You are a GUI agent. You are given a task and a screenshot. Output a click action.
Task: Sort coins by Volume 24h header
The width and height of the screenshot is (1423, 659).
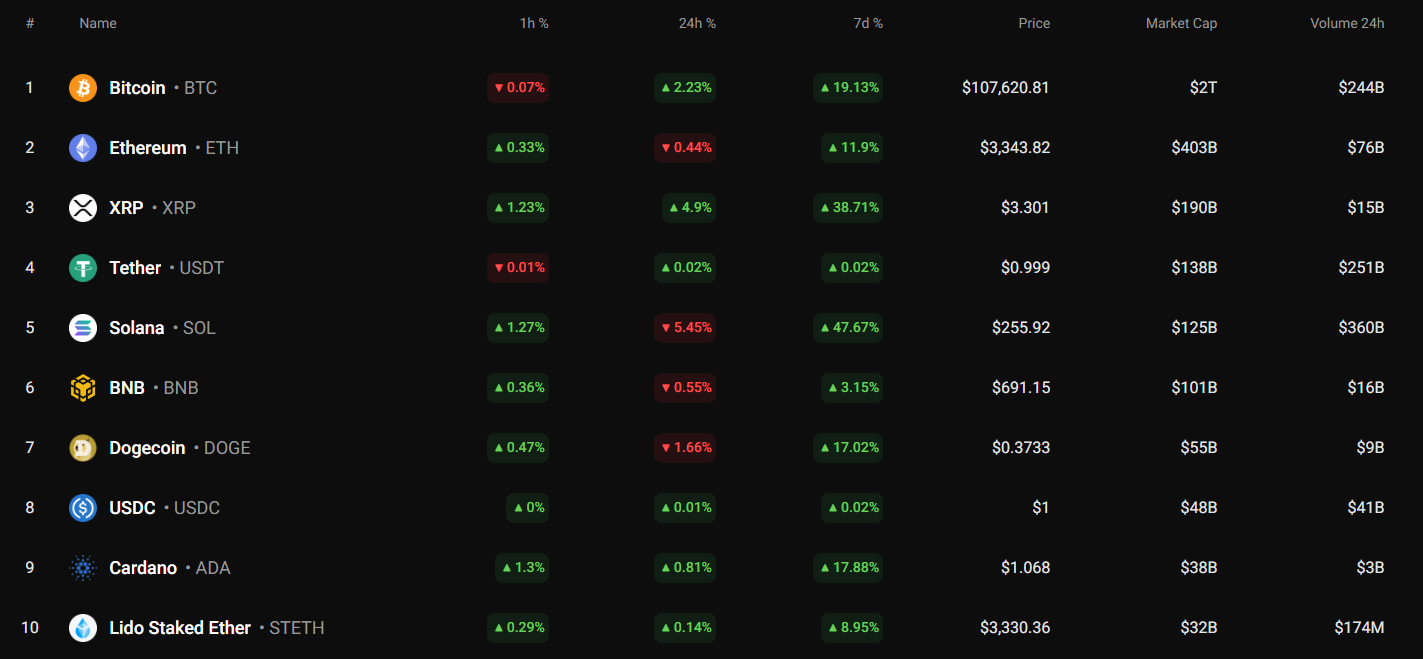click(1347, 23)
